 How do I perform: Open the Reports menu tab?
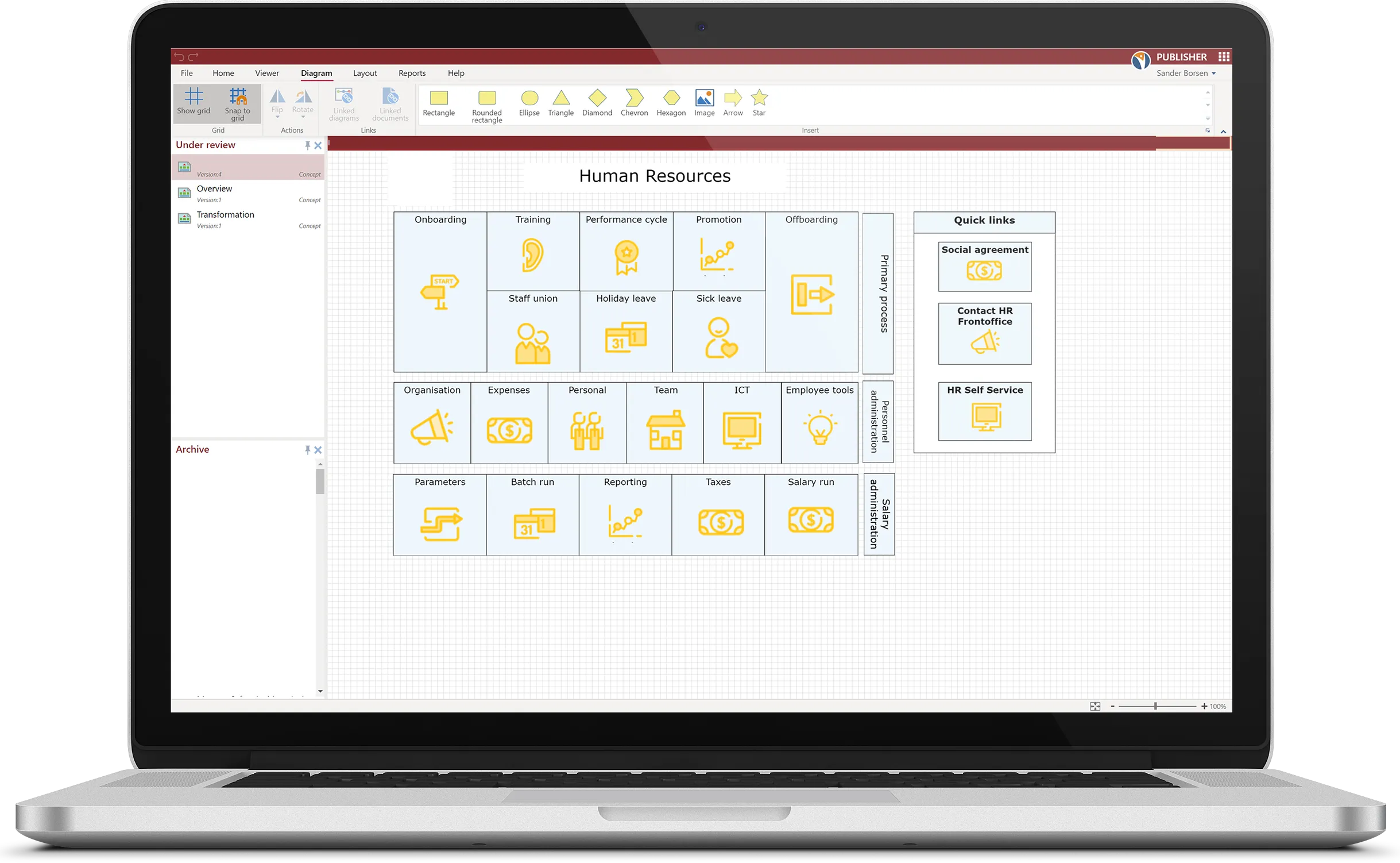[412, 74]
